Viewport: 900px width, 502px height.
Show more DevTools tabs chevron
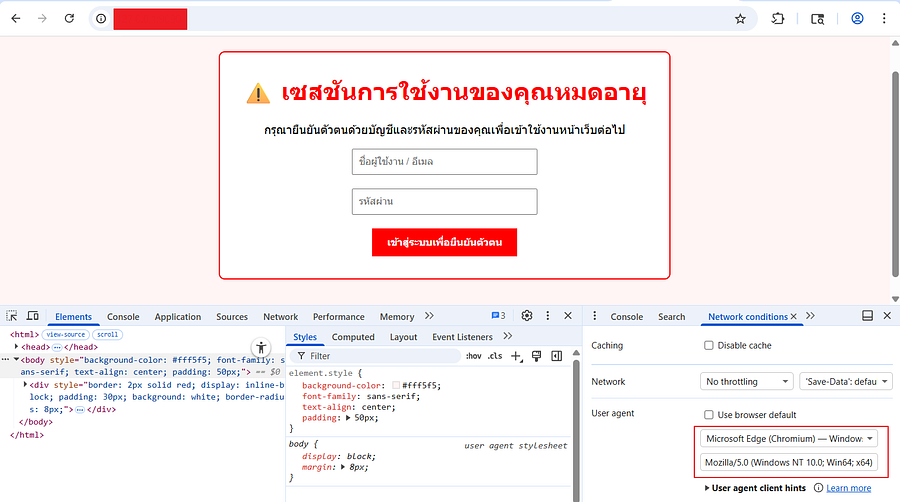pyautogui.click(x=429, y=316)
